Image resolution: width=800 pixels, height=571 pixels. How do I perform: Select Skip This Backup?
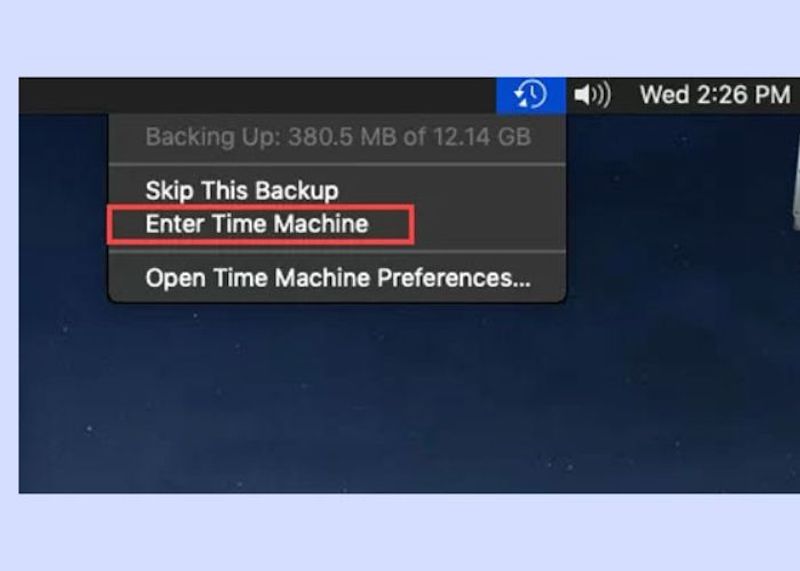242,190
